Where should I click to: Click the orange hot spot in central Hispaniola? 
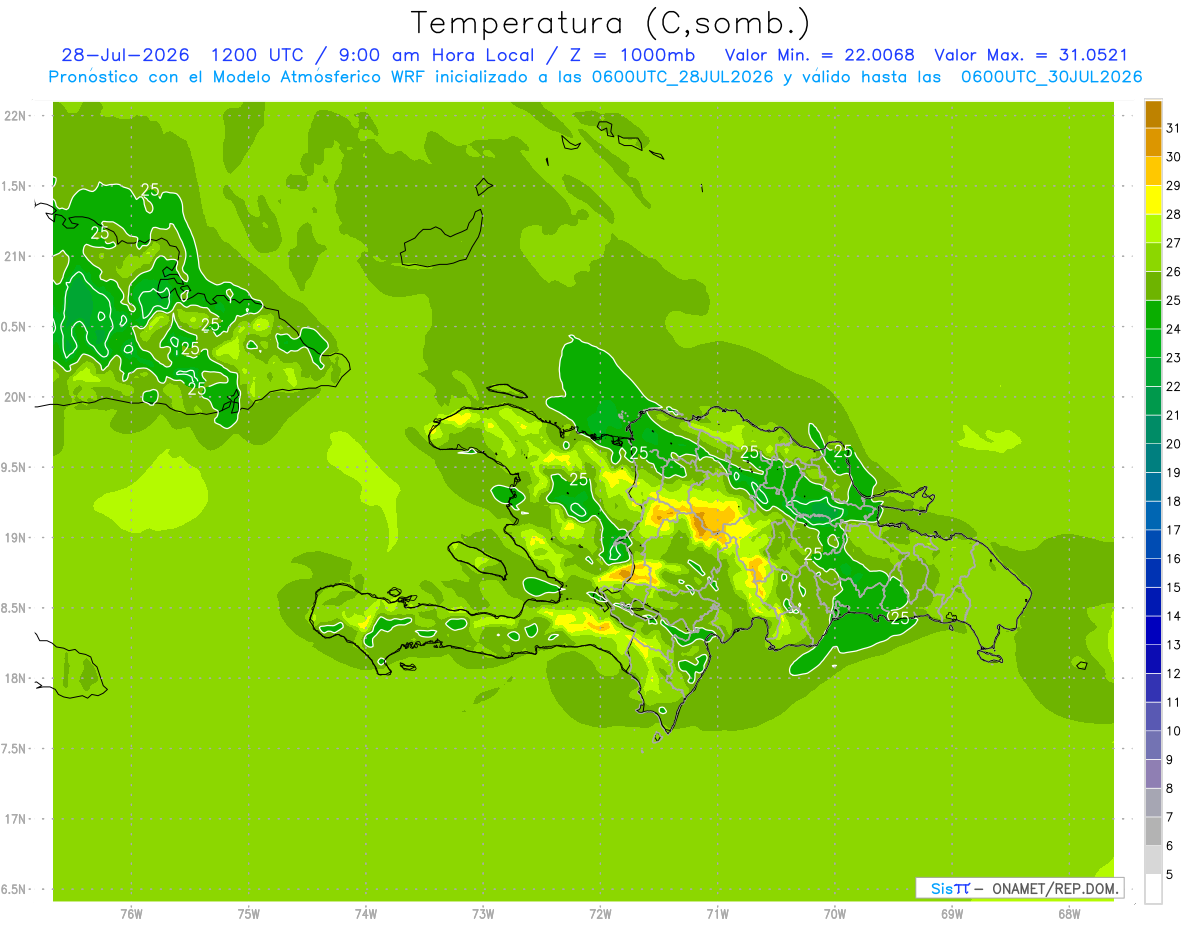712,522
